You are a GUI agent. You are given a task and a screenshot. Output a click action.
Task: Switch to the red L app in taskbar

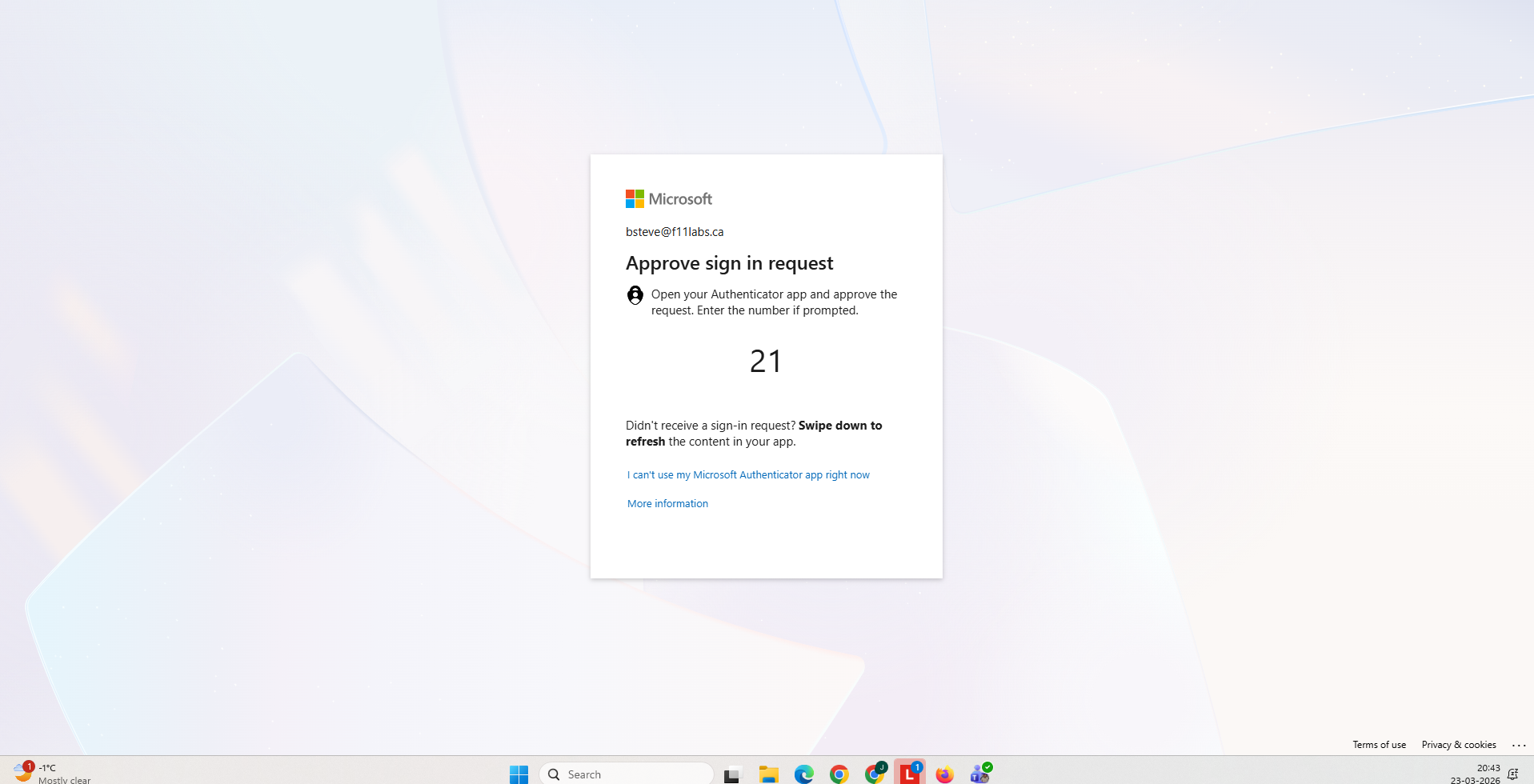[910, 774]
